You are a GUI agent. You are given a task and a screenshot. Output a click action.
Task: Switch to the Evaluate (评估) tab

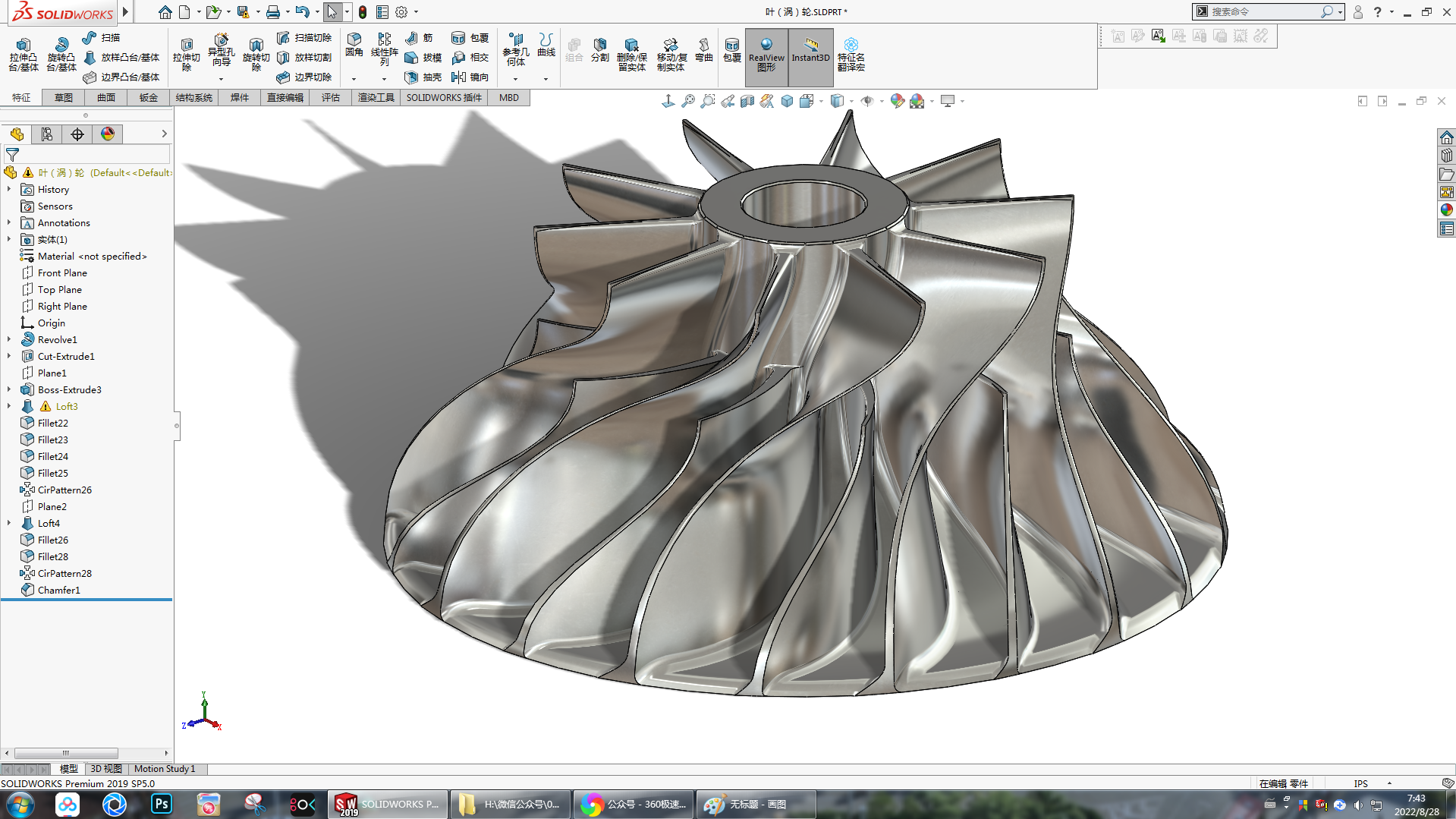[331, 98]
